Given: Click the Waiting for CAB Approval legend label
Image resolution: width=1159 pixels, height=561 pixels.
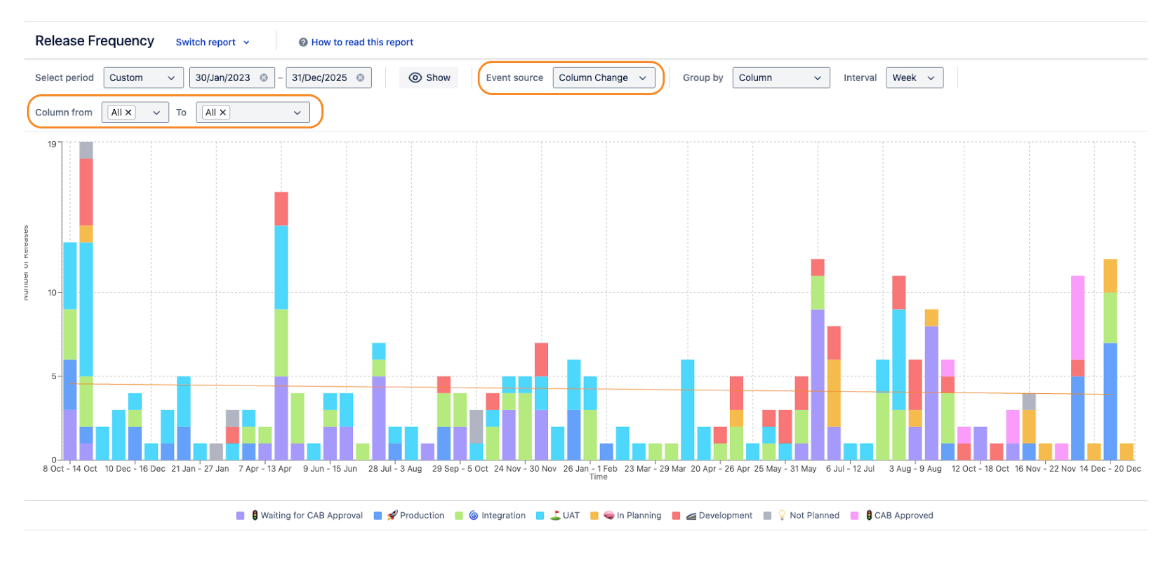Looking at the screenshot, I should coord(311,515).
